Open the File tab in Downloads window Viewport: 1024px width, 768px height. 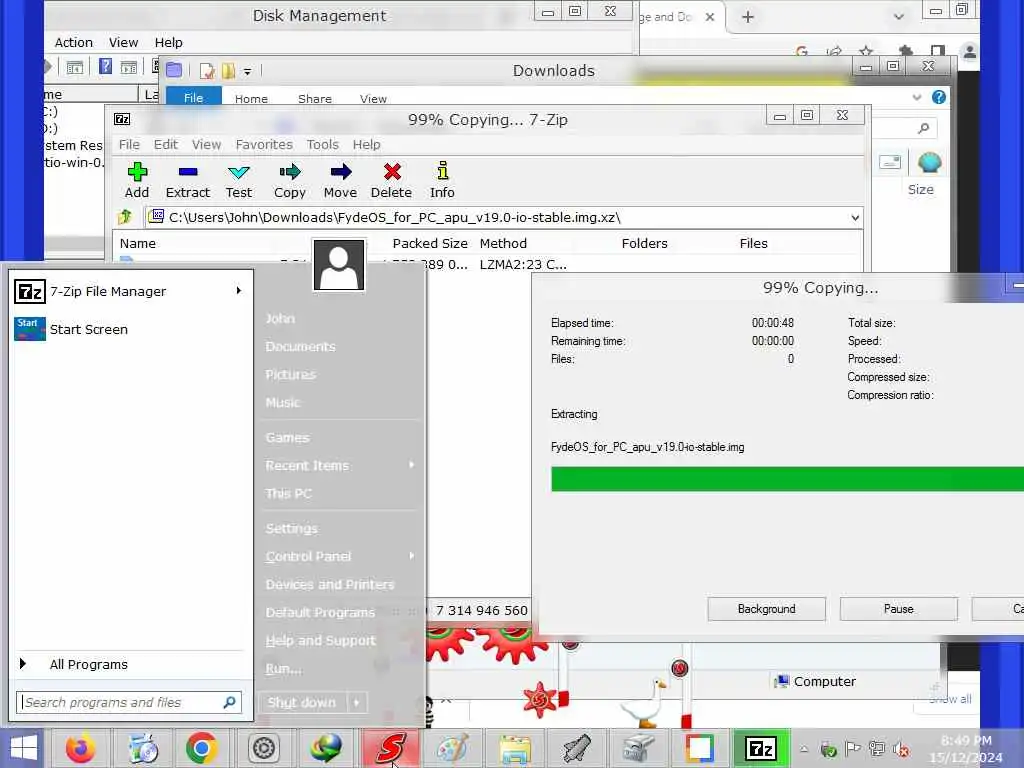pos(193,97)
